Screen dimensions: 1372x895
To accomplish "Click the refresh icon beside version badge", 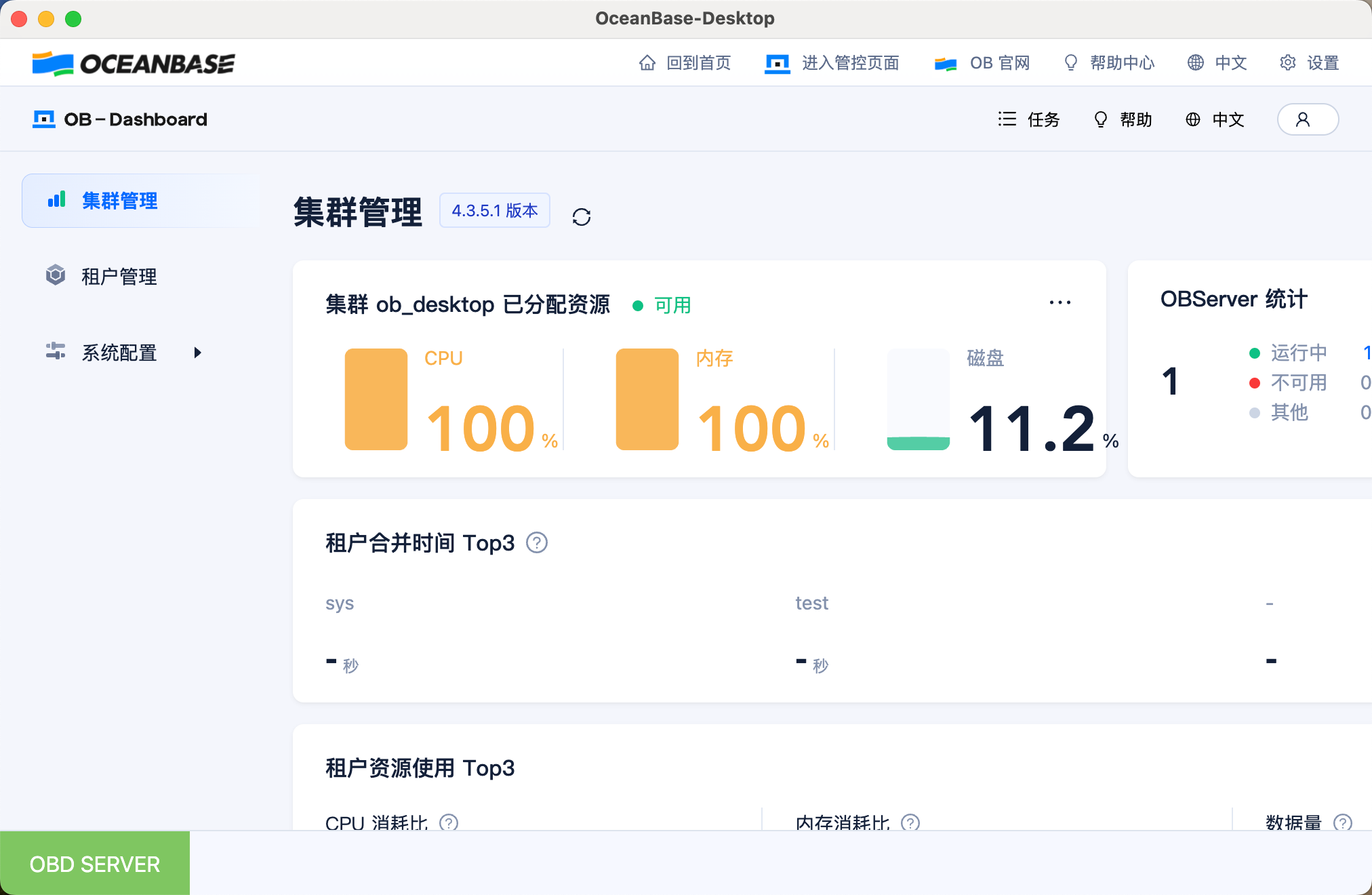I will click(581, 217).
